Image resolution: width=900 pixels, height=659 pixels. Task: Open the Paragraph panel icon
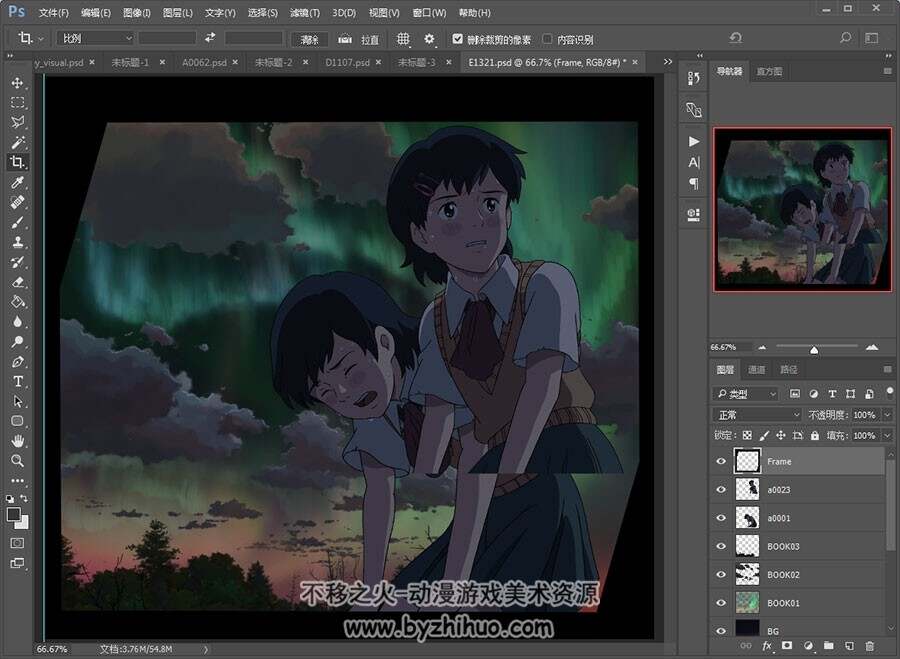[693, 183]
